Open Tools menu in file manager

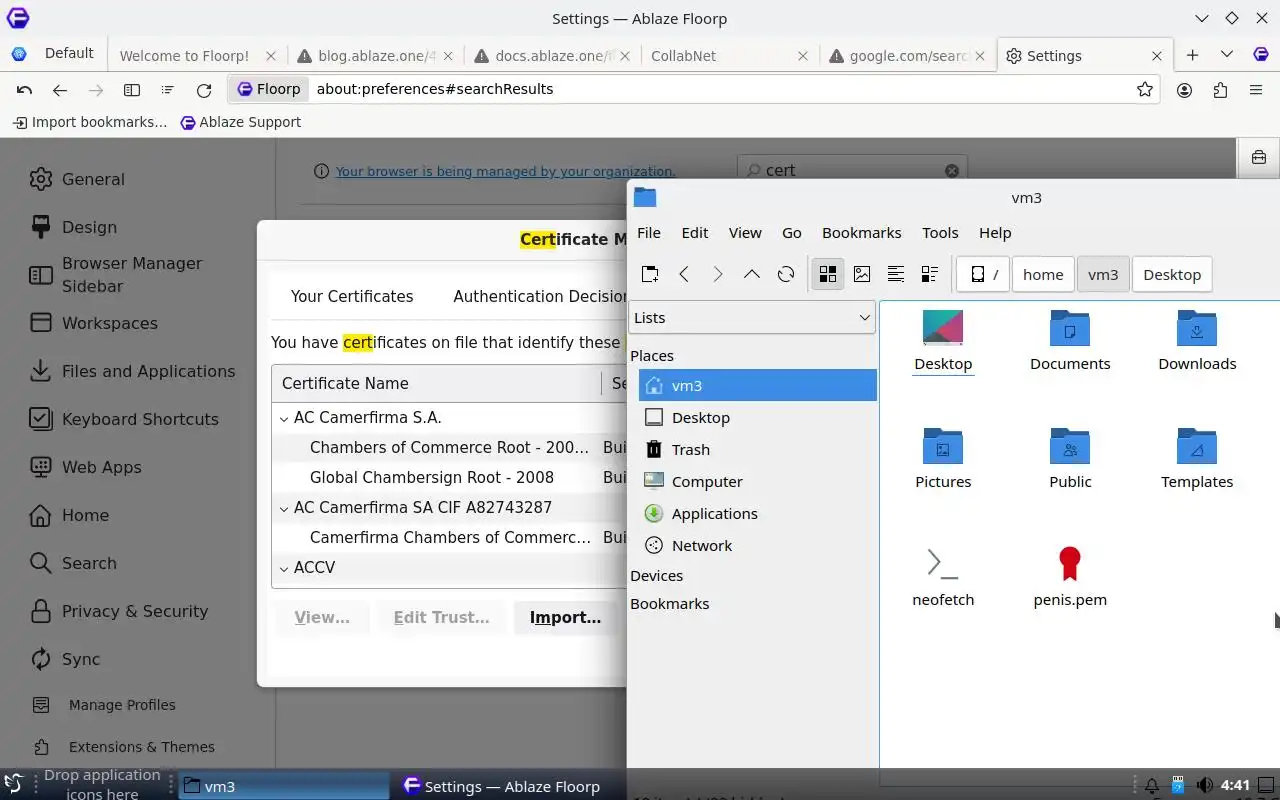tap(940, 232)
